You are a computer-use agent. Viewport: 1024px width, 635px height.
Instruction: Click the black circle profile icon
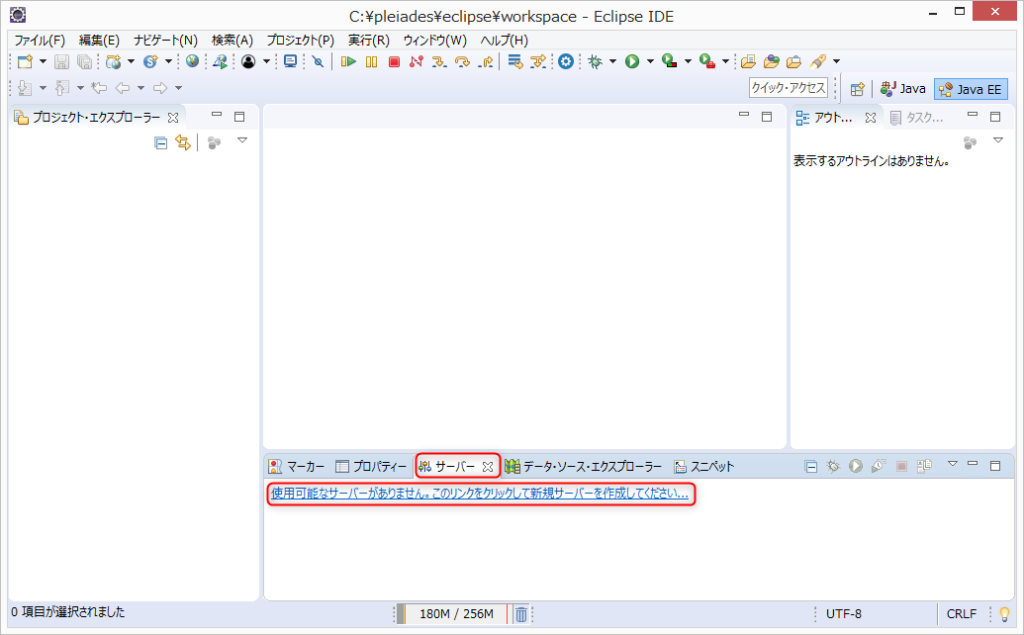click(248, 61)
